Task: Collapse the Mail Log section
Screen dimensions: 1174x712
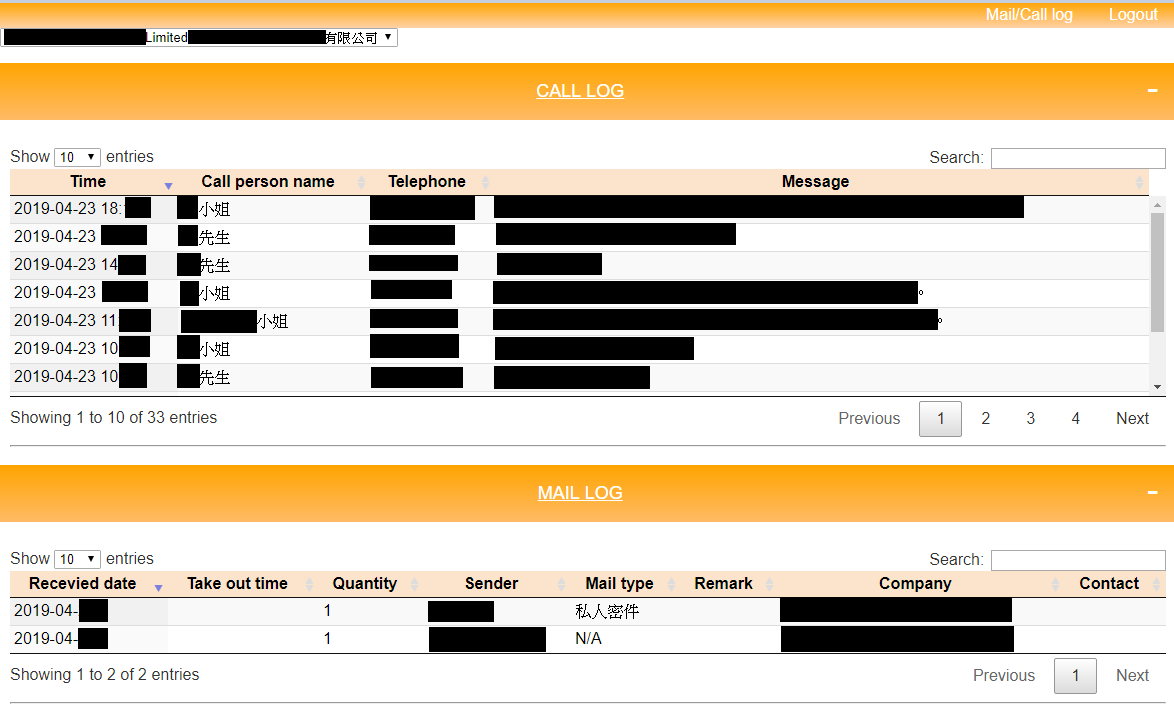Action: pyautogui.click(x=1153, y=493)
